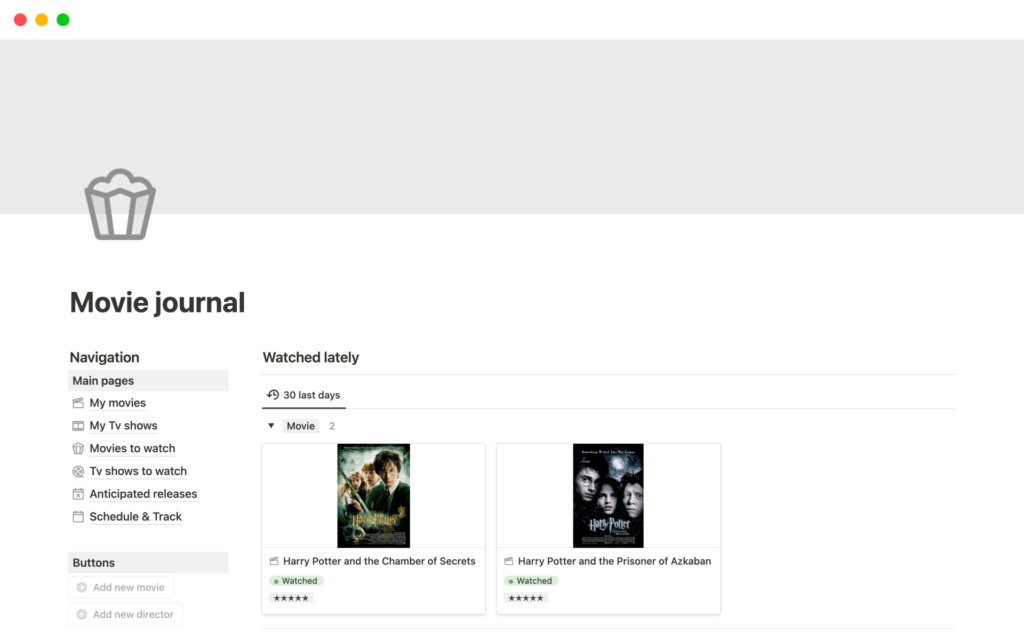Click the calendar icon beside Schedule & Track
This screenshot has height=640, width=1024.
(78, 517)
